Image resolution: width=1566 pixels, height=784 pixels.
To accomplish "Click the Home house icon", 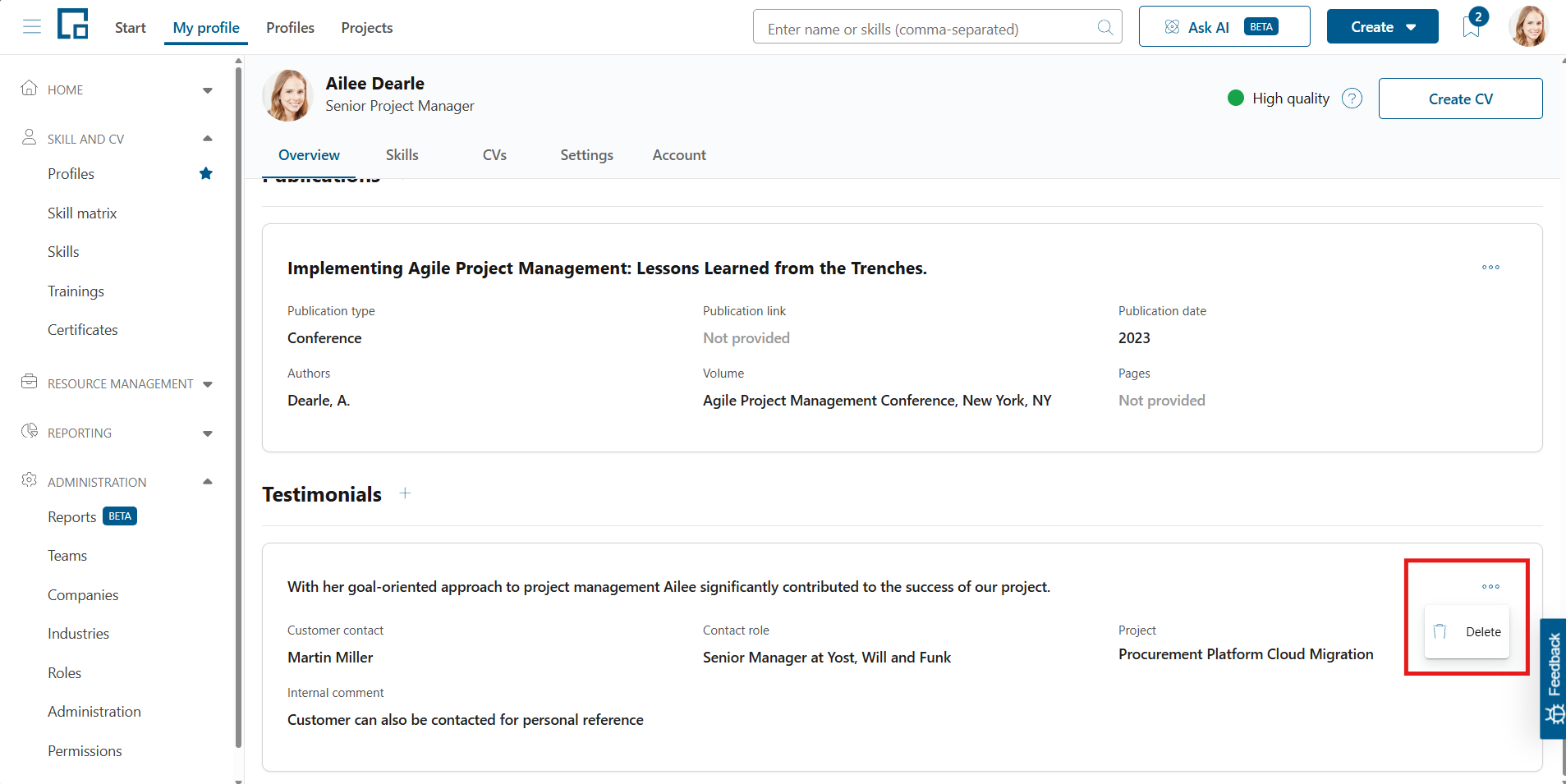I will pos(30,88).
